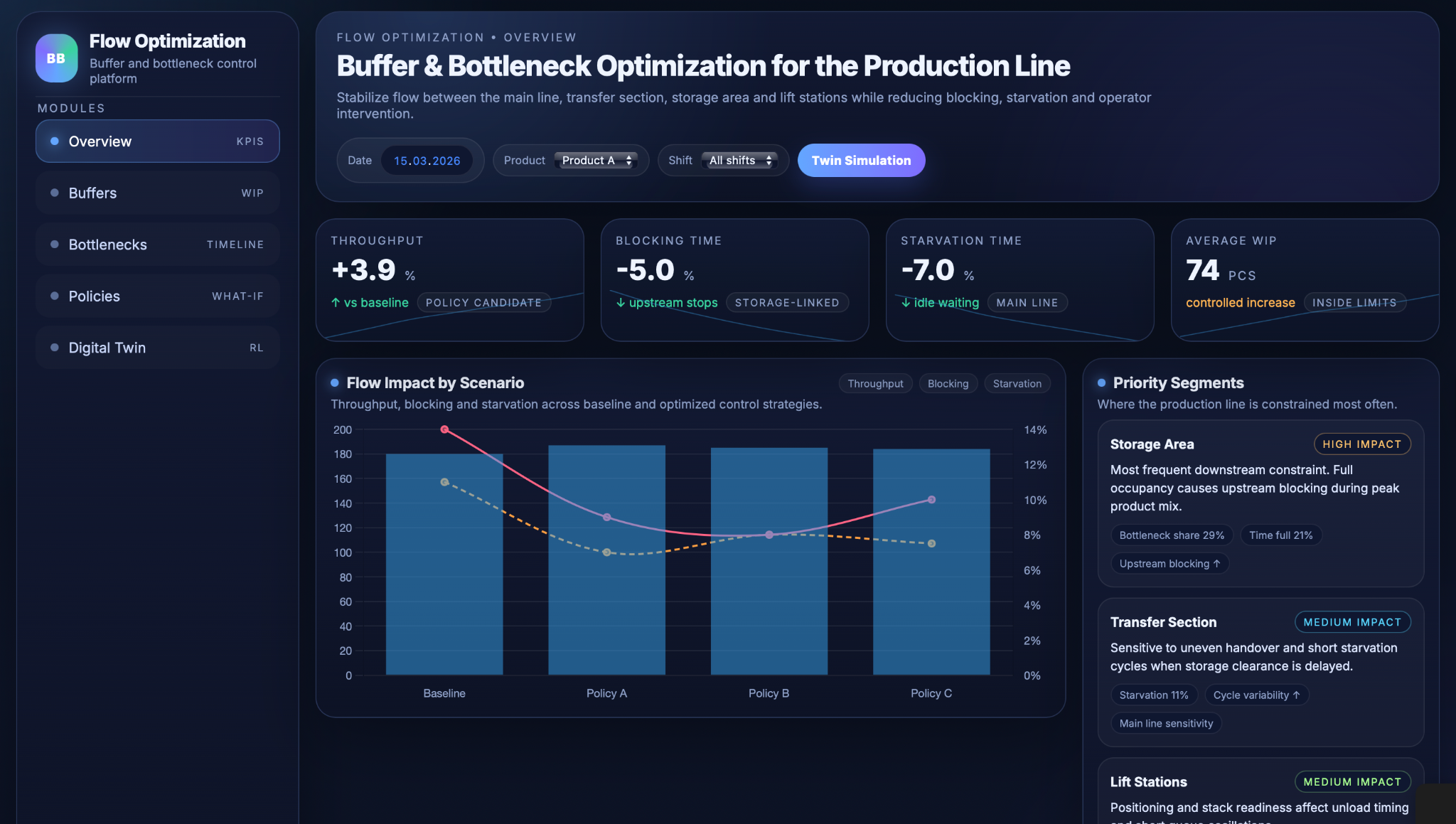Toggle the Starvation chart series
The image size is (1456, 824).
(1017, 384)
